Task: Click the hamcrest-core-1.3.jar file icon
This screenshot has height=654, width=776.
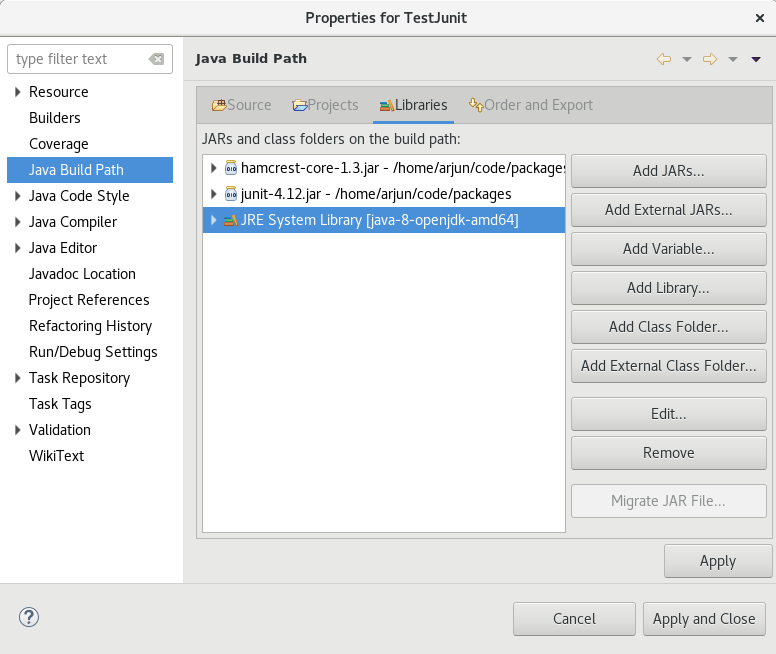Action: (x=231, y=168)
